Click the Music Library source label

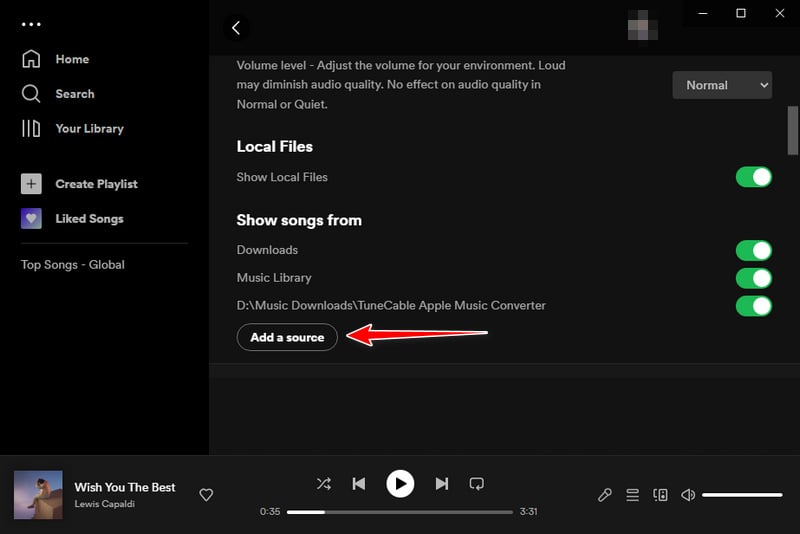click(x=274, y=278)
